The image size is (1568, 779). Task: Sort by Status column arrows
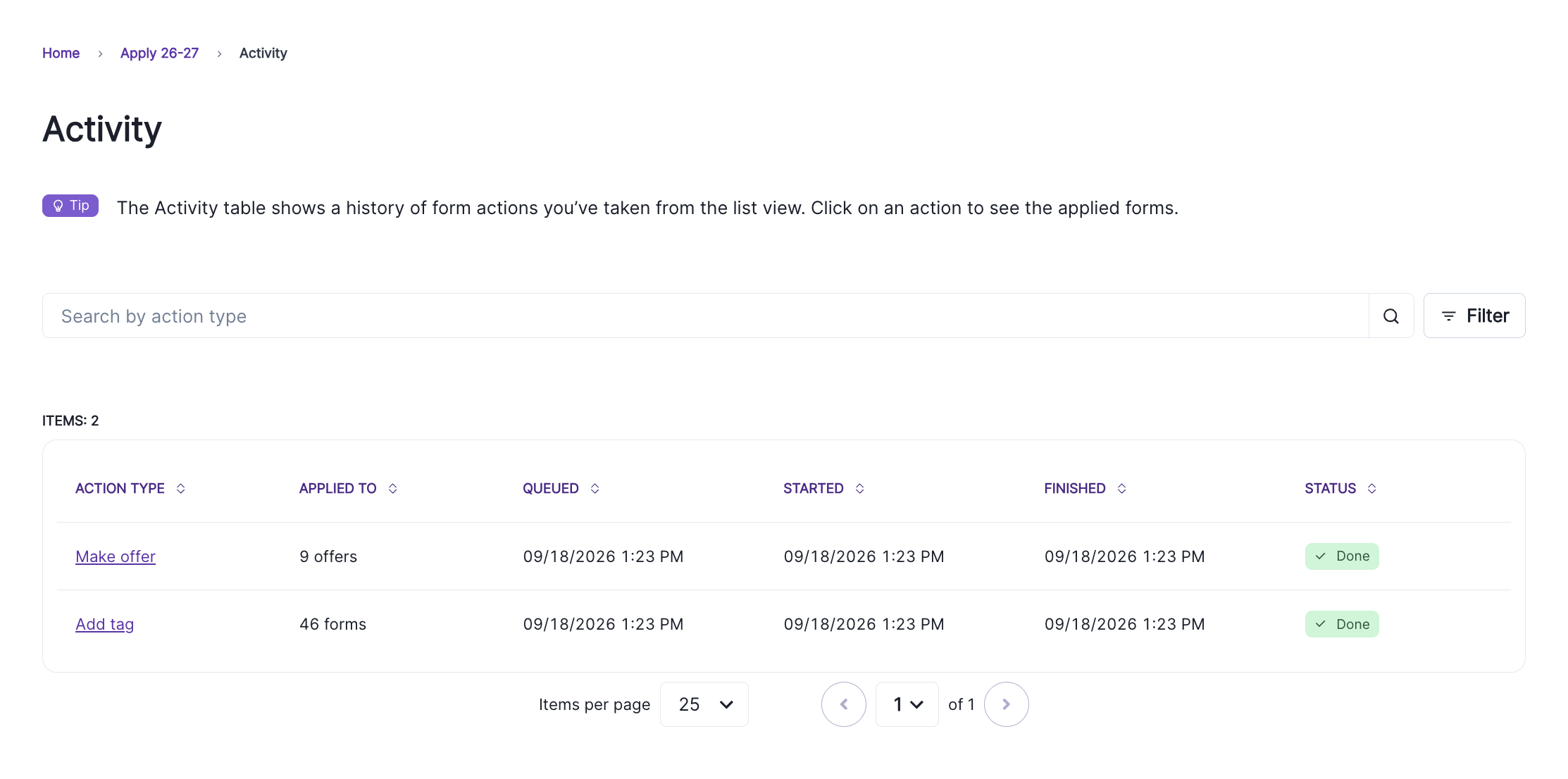[1372, 489]
